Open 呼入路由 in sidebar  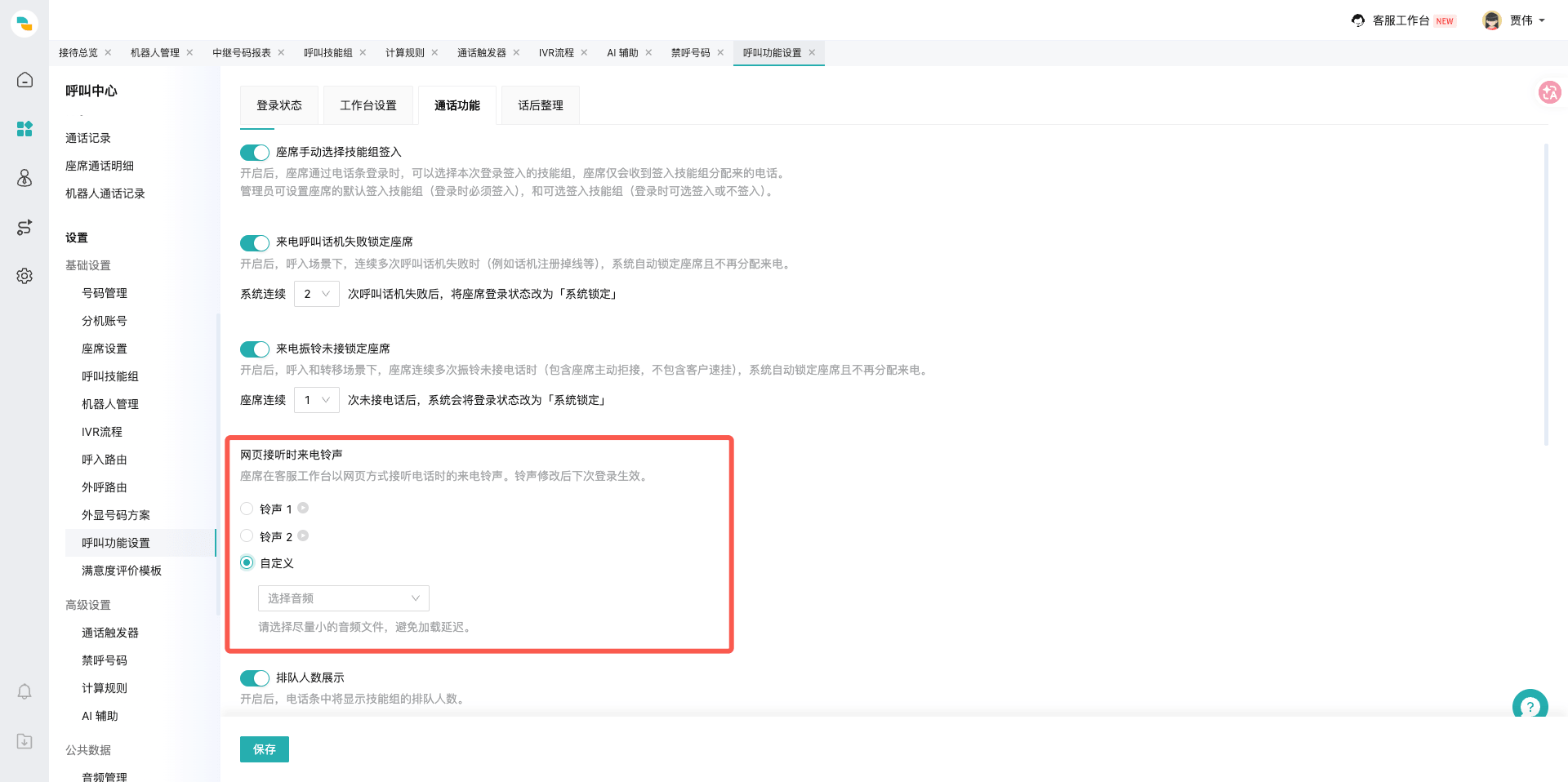[105, 460]
